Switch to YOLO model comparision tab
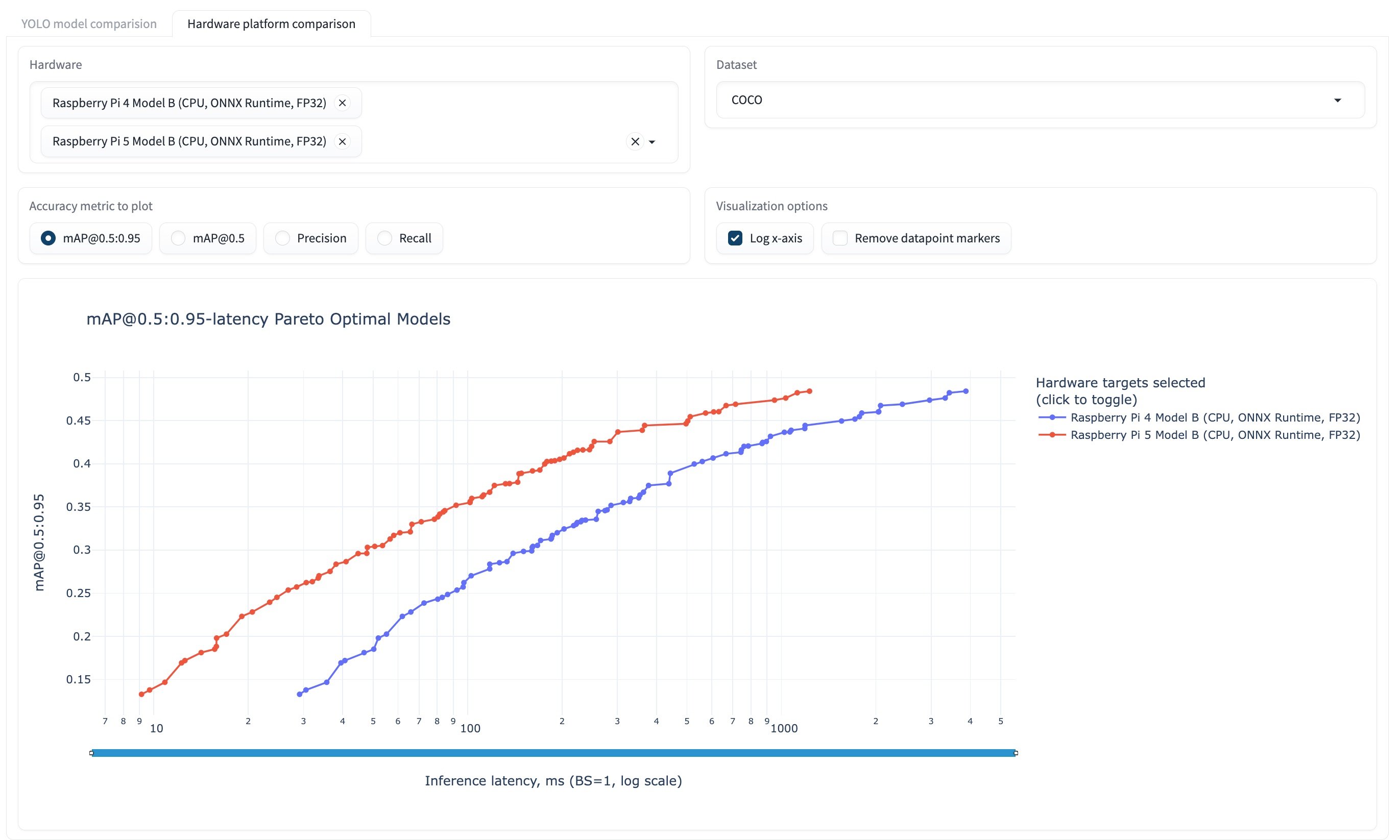This screenshot has height=840, width=1400. point(89,24)
